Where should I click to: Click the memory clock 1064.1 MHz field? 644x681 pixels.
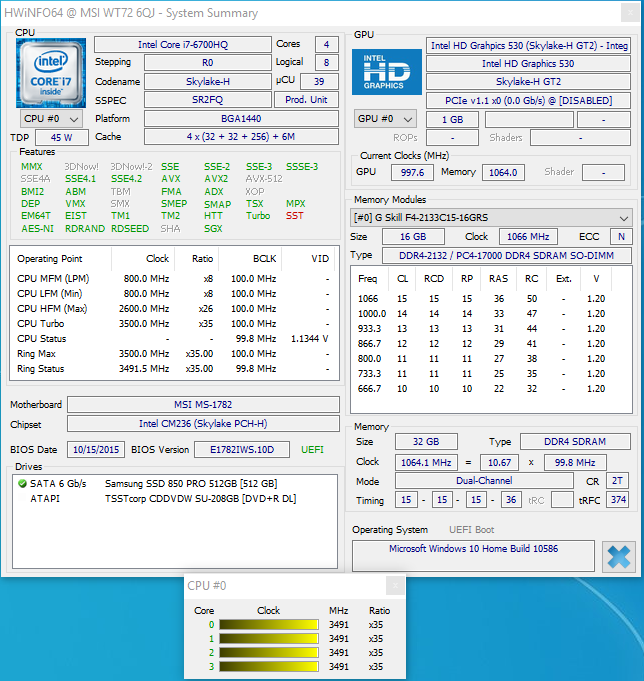point(426,463)
